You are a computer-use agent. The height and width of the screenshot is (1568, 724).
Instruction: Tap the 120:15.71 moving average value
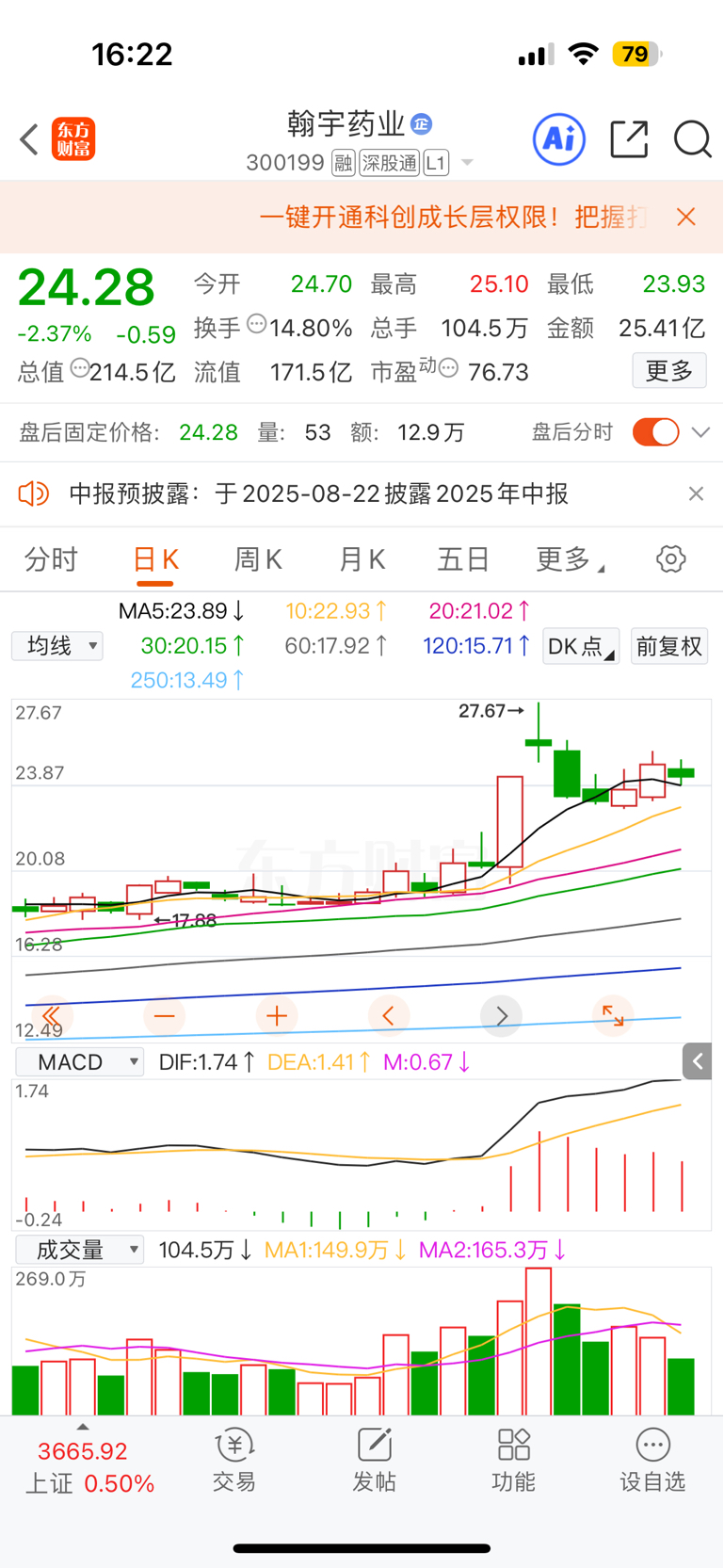click(x=476, y=646)
